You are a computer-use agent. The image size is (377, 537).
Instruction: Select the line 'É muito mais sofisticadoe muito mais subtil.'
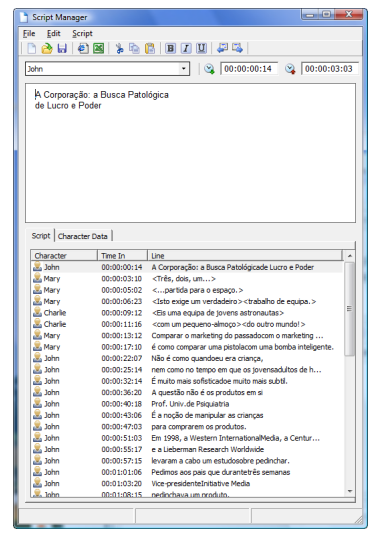pos(187,381)
